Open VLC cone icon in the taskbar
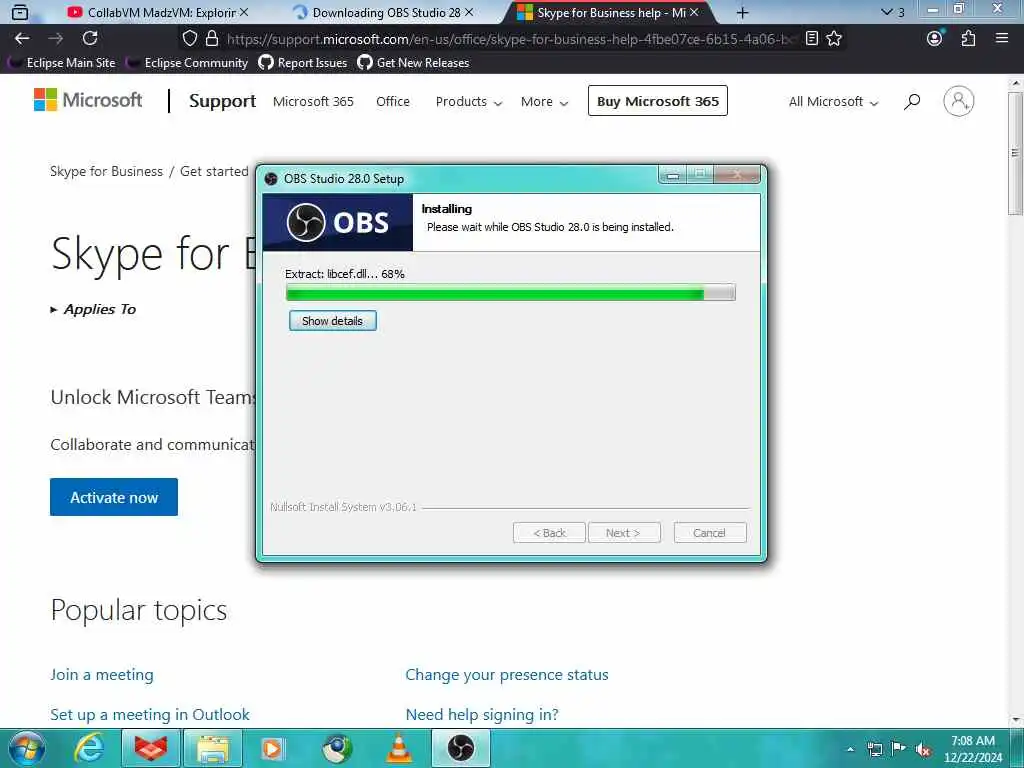Viewport: 1024px width, 768px height. (399, 748)
